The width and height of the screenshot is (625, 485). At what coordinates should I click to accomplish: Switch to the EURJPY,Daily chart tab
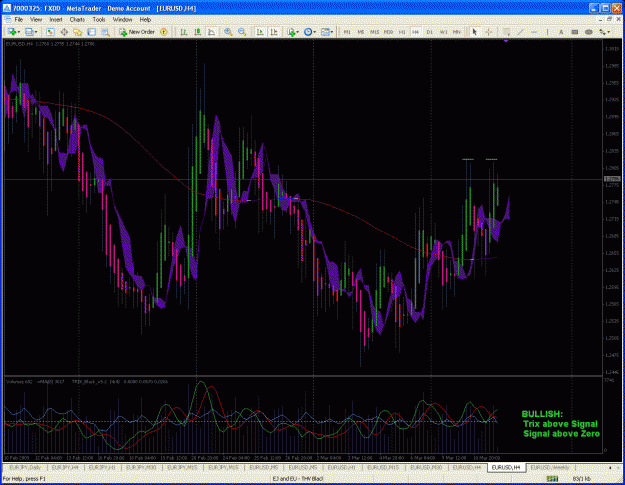(25, 467)
